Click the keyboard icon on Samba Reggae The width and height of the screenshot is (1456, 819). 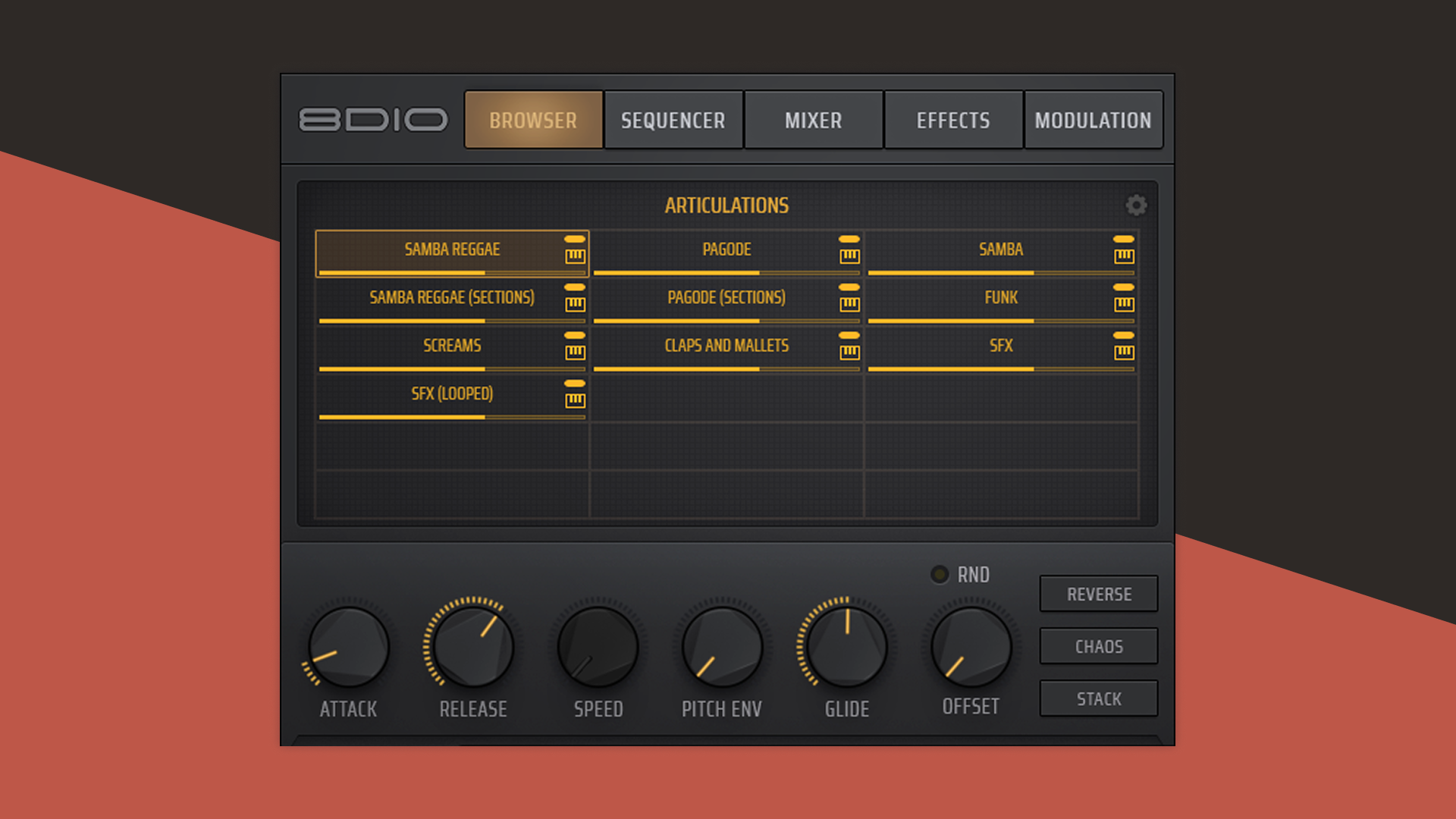pyautogui.click(x=575, y=256)
